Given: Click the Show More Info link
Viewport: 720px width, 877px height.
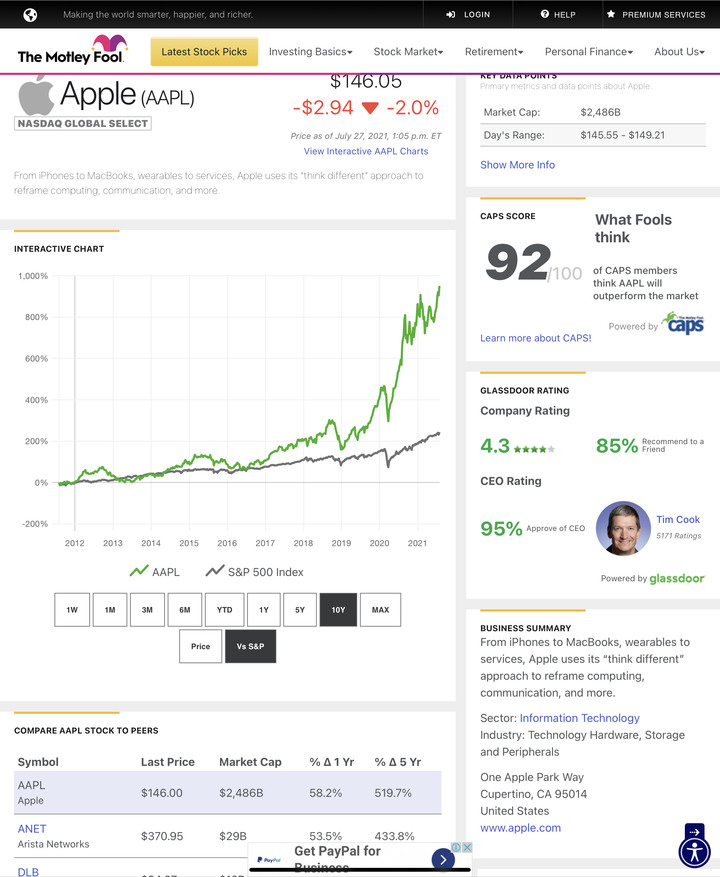Looking at the screenshot, I should pyautogui.click(x=517, y=165).
